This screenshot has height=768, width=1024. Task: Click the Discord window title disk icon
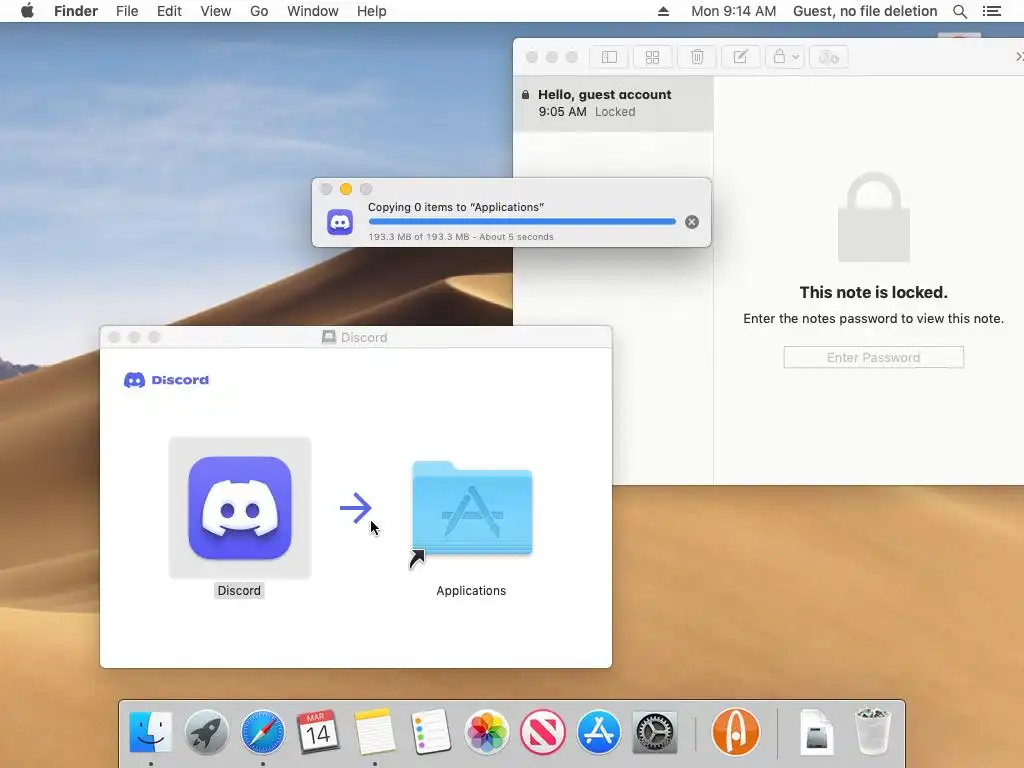click(328, 337)
